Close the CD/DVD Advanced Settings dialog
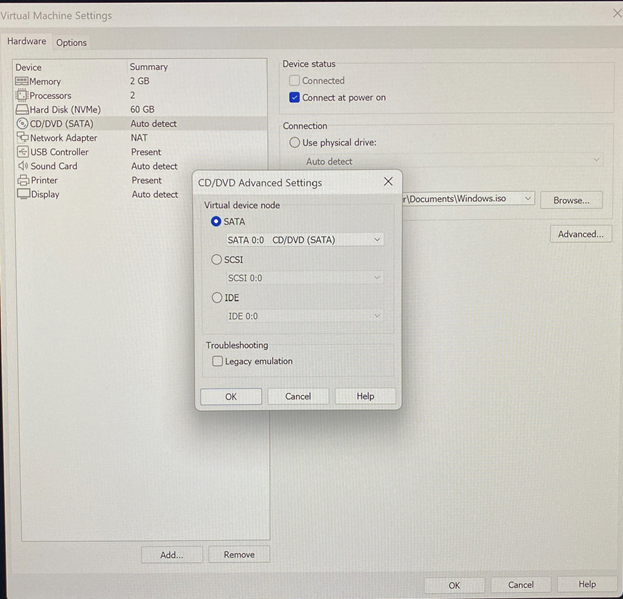This screenshot has width=623, height=599. (x=388, y=182)
